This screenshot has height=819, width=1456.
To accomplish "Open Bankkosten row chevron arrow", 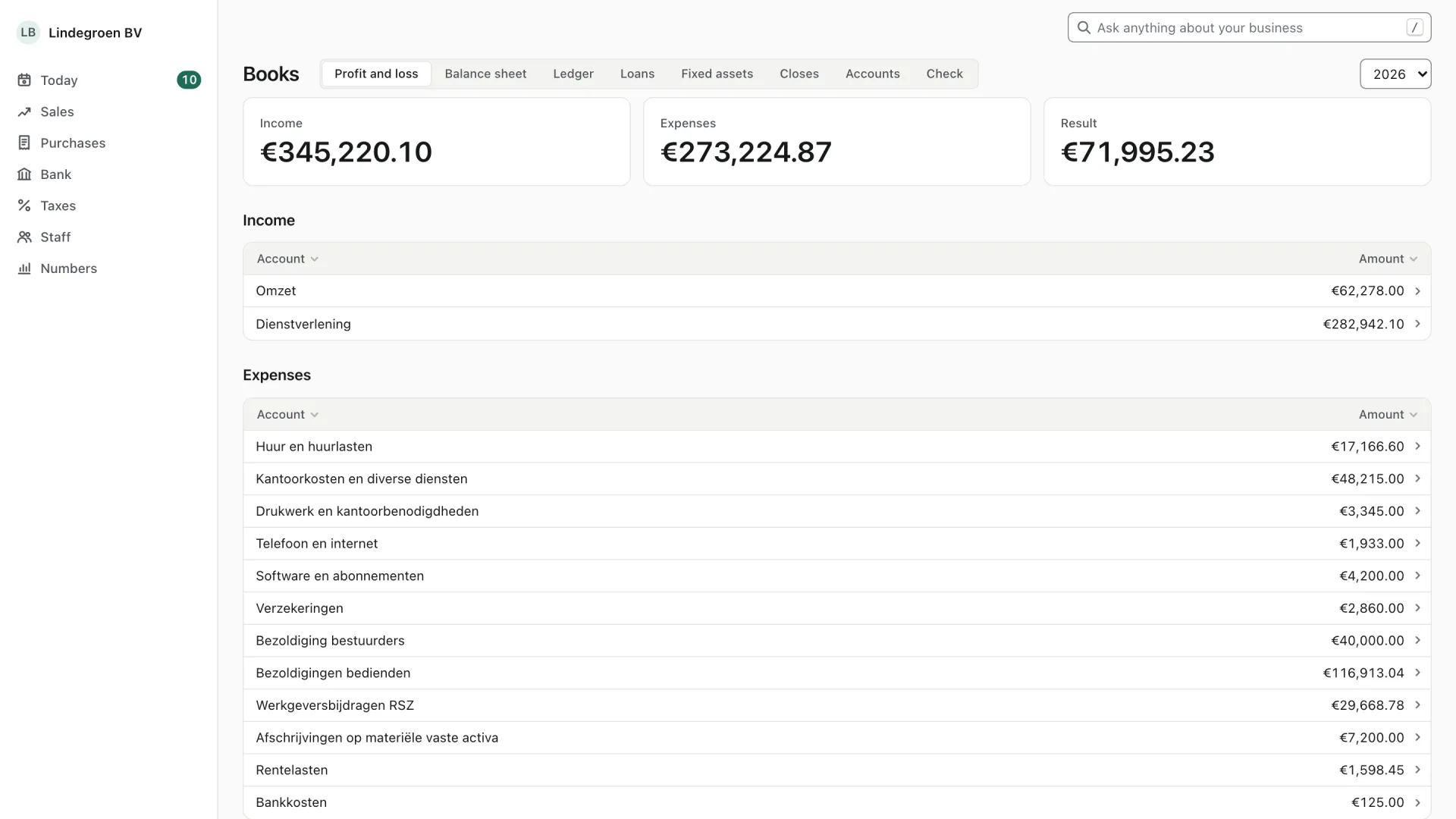I will tap(1417, 802).
